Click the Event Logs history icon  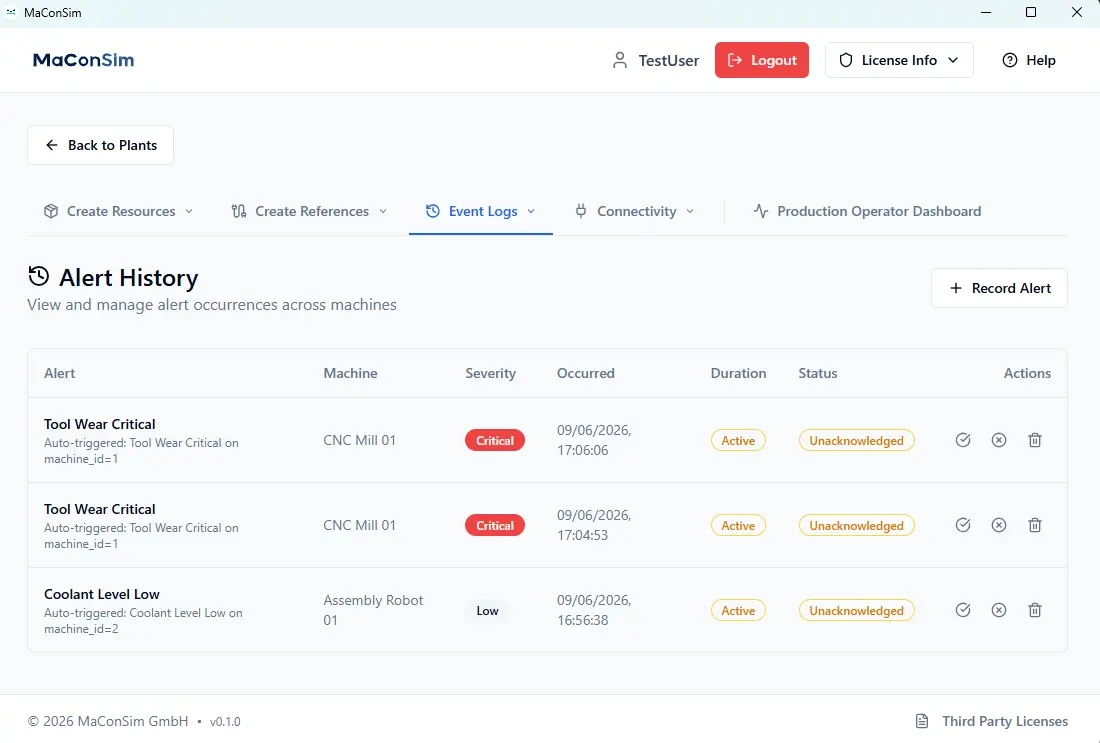[x=433, y=211]
